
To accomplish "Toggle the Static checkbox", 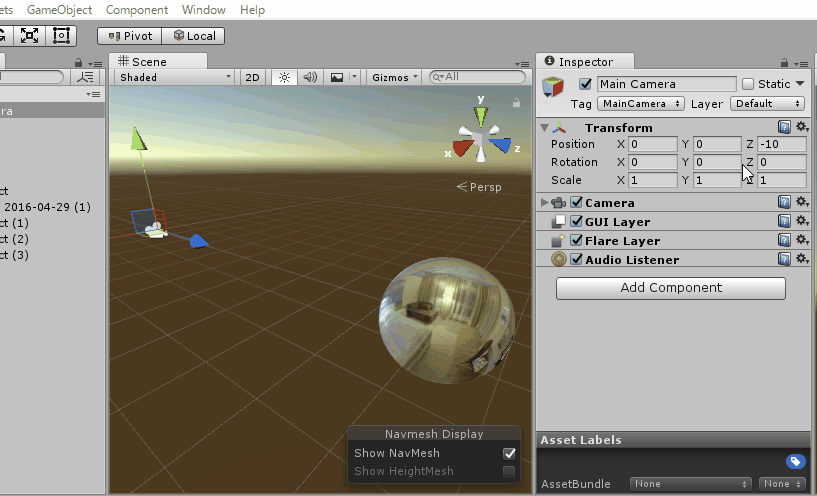I will tap(748, 84).
